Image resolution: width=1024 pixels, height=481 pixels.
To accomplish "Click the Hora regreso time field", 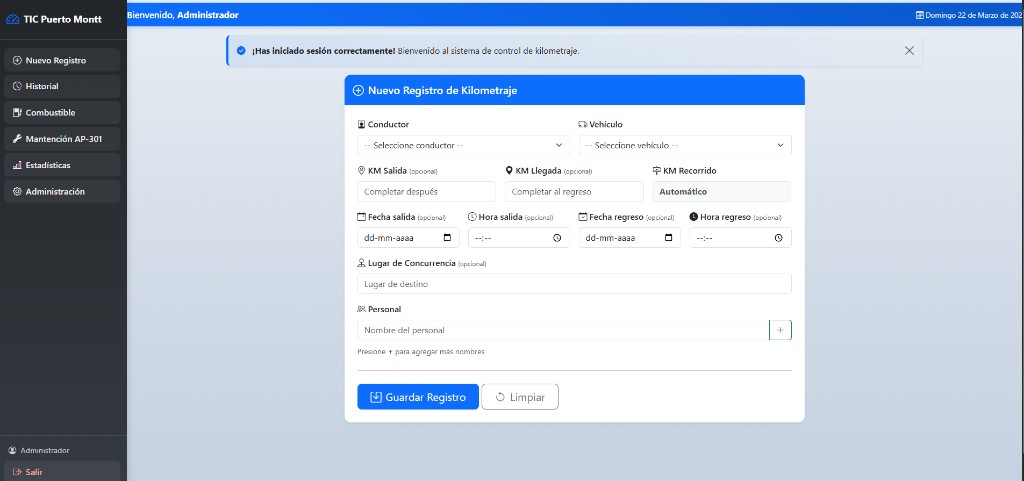I will (741, 238).
